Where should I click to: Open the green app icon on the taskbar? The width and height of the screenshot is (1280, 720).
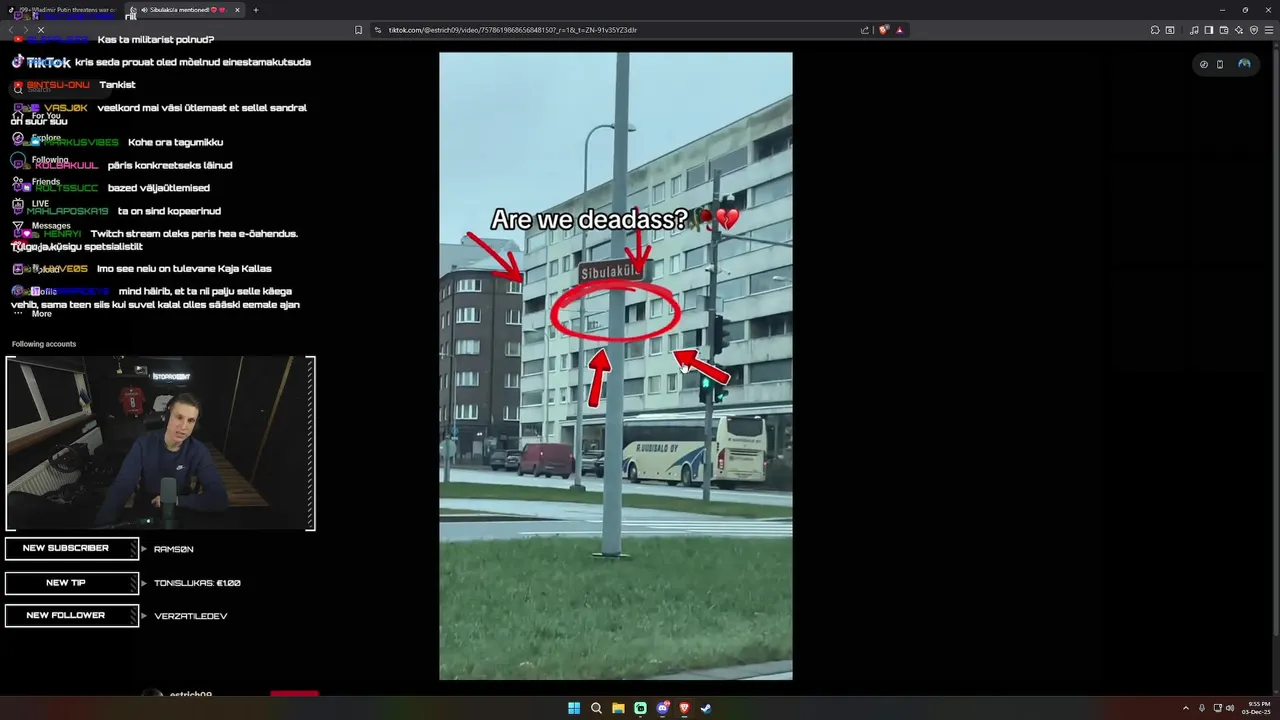click(x=640, y=708)
